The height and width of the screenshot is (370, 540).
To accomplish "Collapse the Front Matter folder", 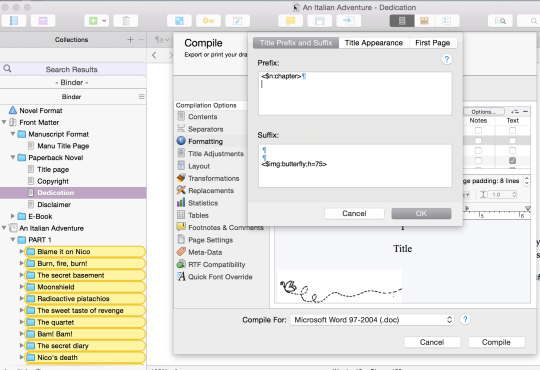I will pyautogui.click(x=4, y=122).
